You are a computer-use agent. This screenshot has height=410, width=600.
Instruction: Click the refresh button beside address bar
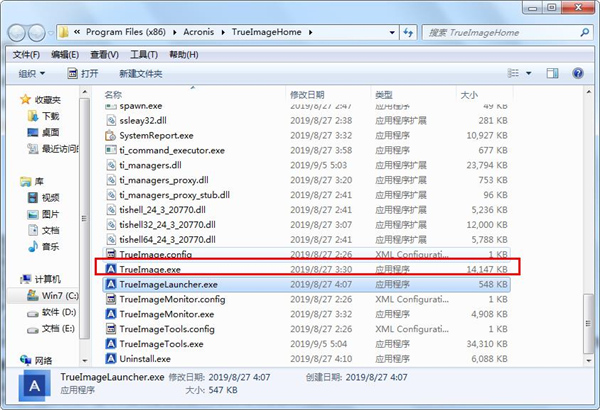click(408, 33)
